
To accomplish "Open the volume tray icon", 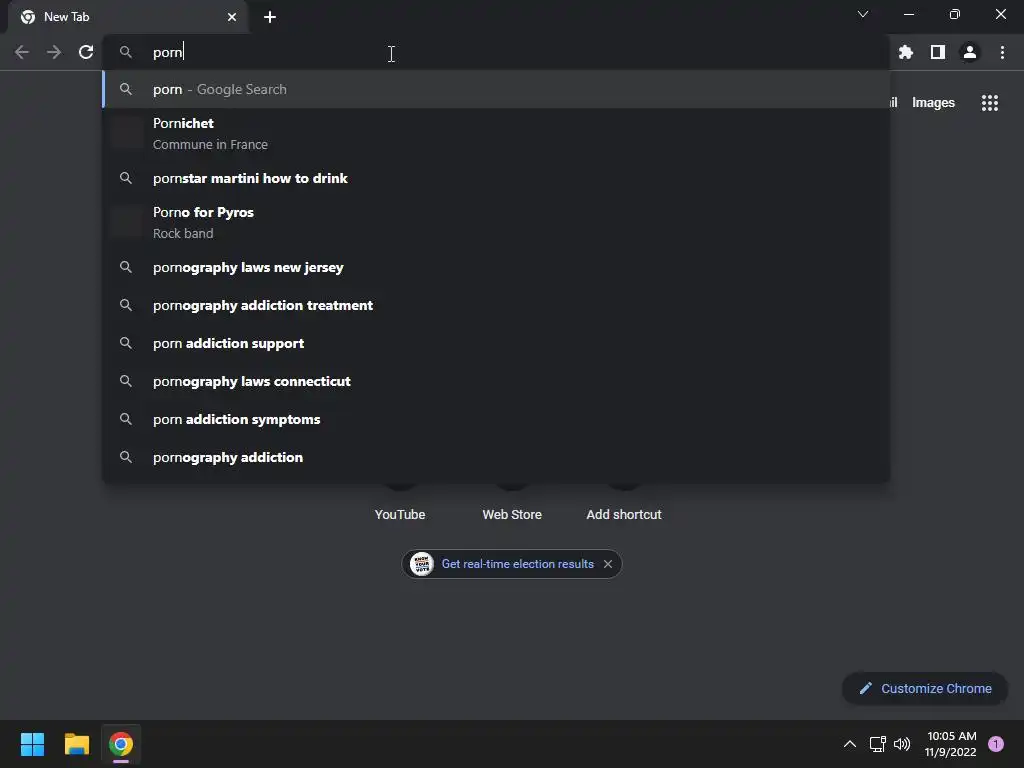I will (902, 744).
